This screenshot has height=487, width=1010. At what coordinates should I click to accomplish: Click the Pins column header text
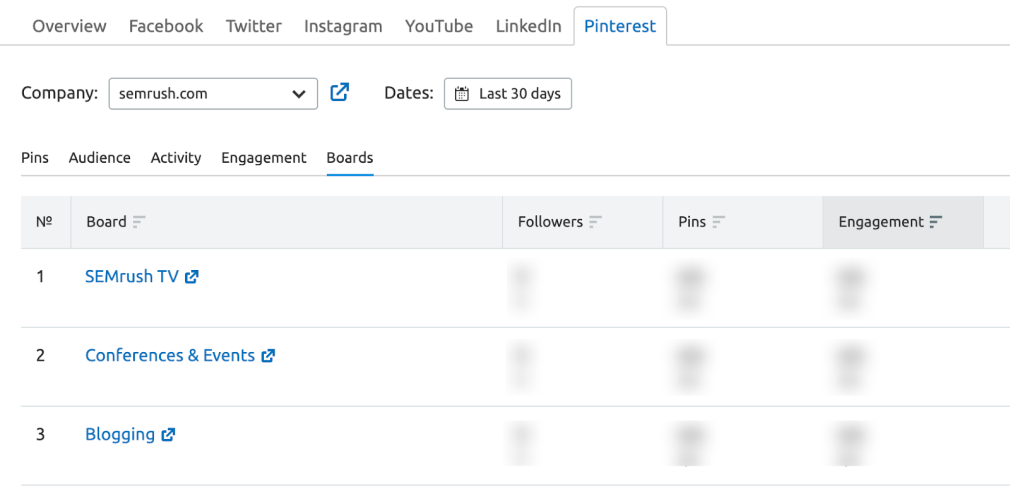click(x=692, y=222)
